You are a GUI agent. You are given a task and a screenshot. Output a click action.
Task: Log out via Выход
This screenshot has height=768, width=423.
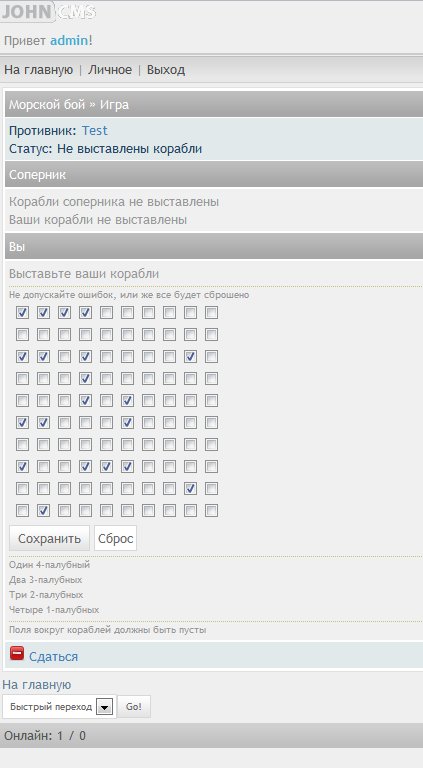166,70
